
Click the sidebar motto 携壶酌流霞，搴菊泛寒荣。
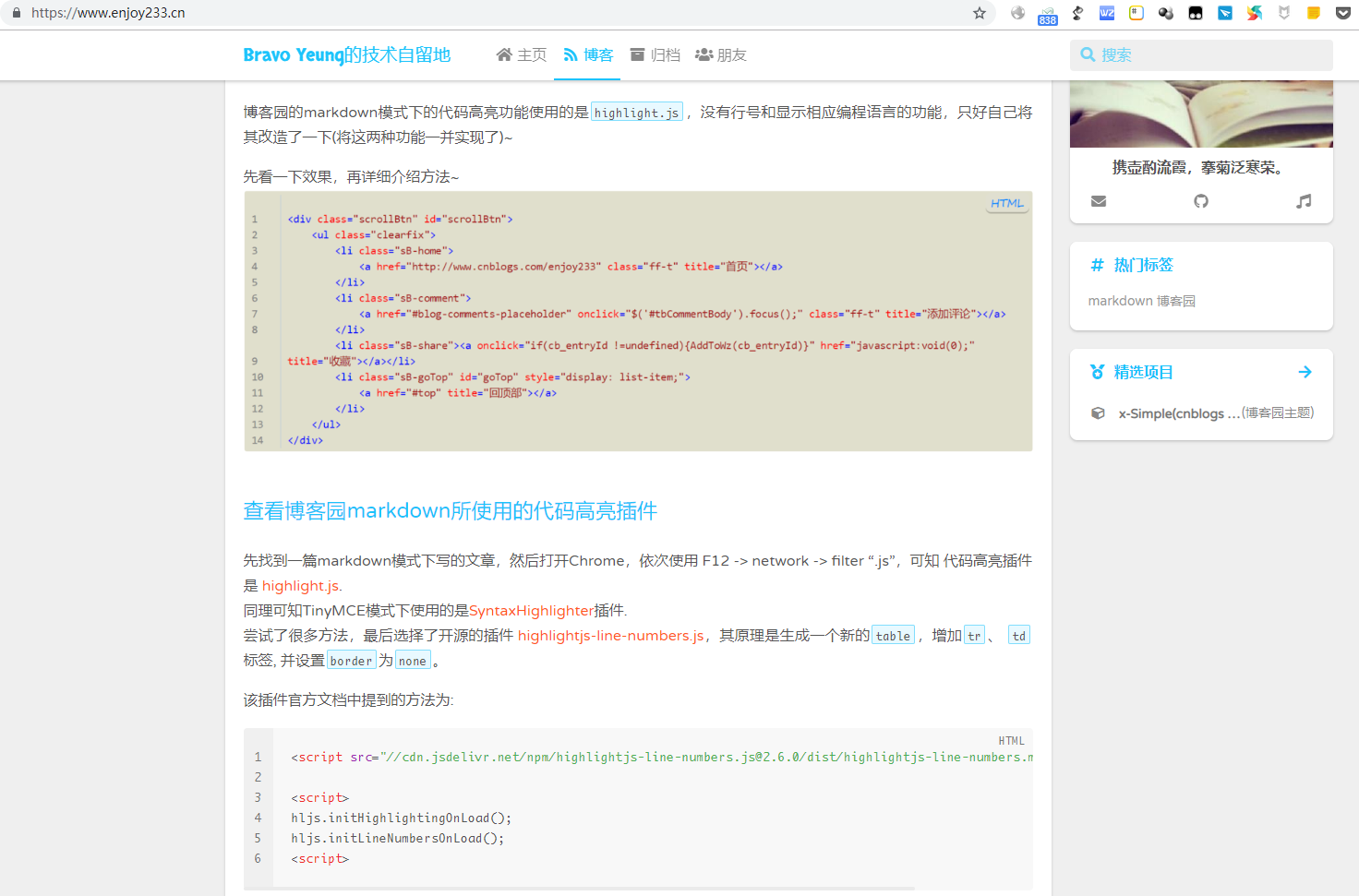(x=1201, y=168)
